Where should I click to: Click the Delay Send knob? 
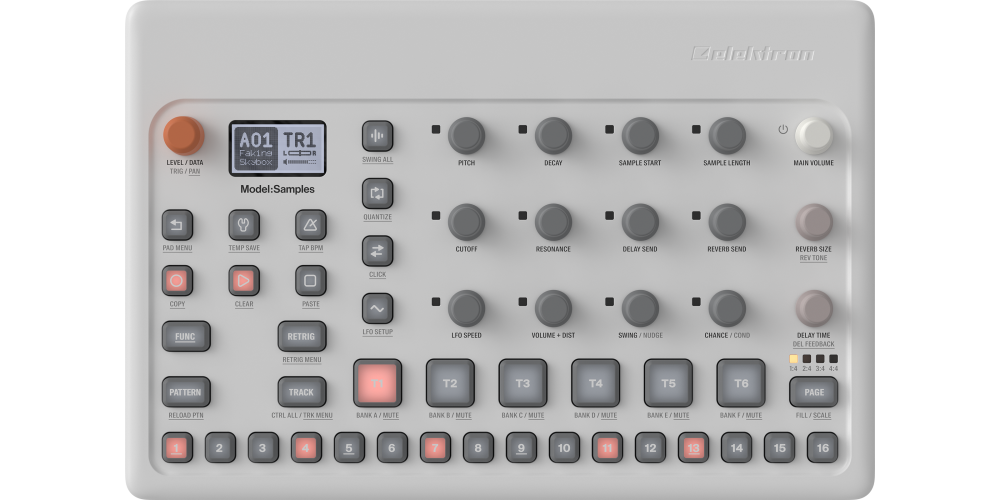640,222
